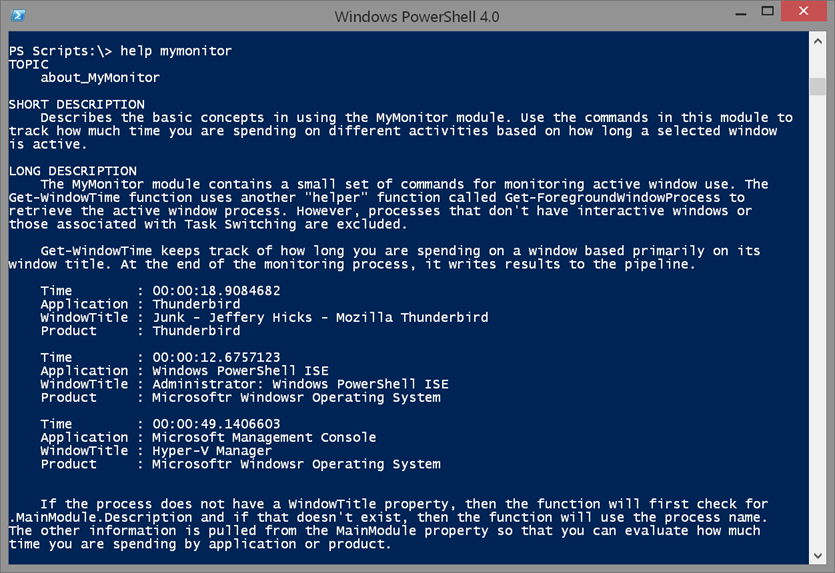Click the scrollbar up arrow
This screenshot has width=835, height=573.
point(817,41)
